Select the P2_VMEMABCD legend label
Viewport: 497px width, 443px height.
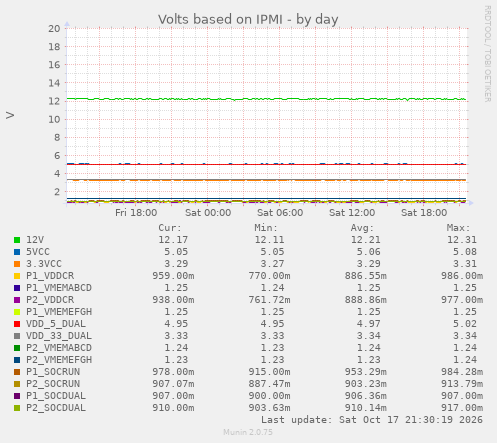tap(59, 348)
